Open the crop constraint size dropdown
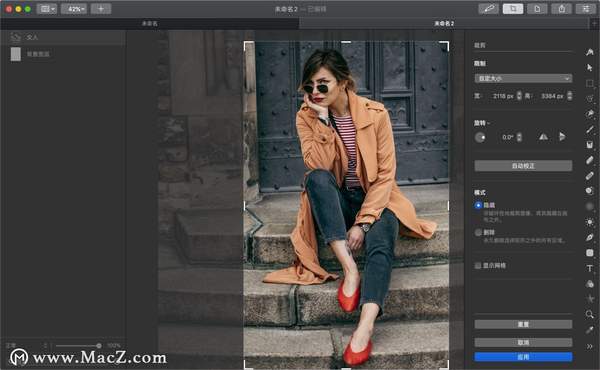Screen dimensions: 600x370 coord(523,78)
